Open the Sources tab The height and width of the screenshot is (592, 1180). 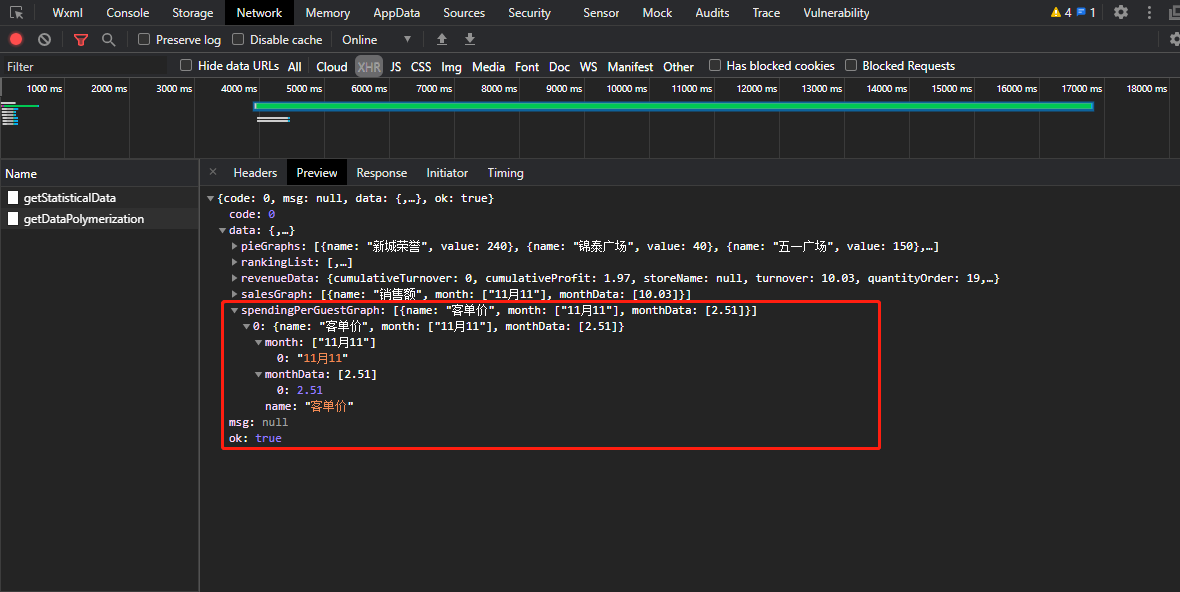click(x=464, y=13)
